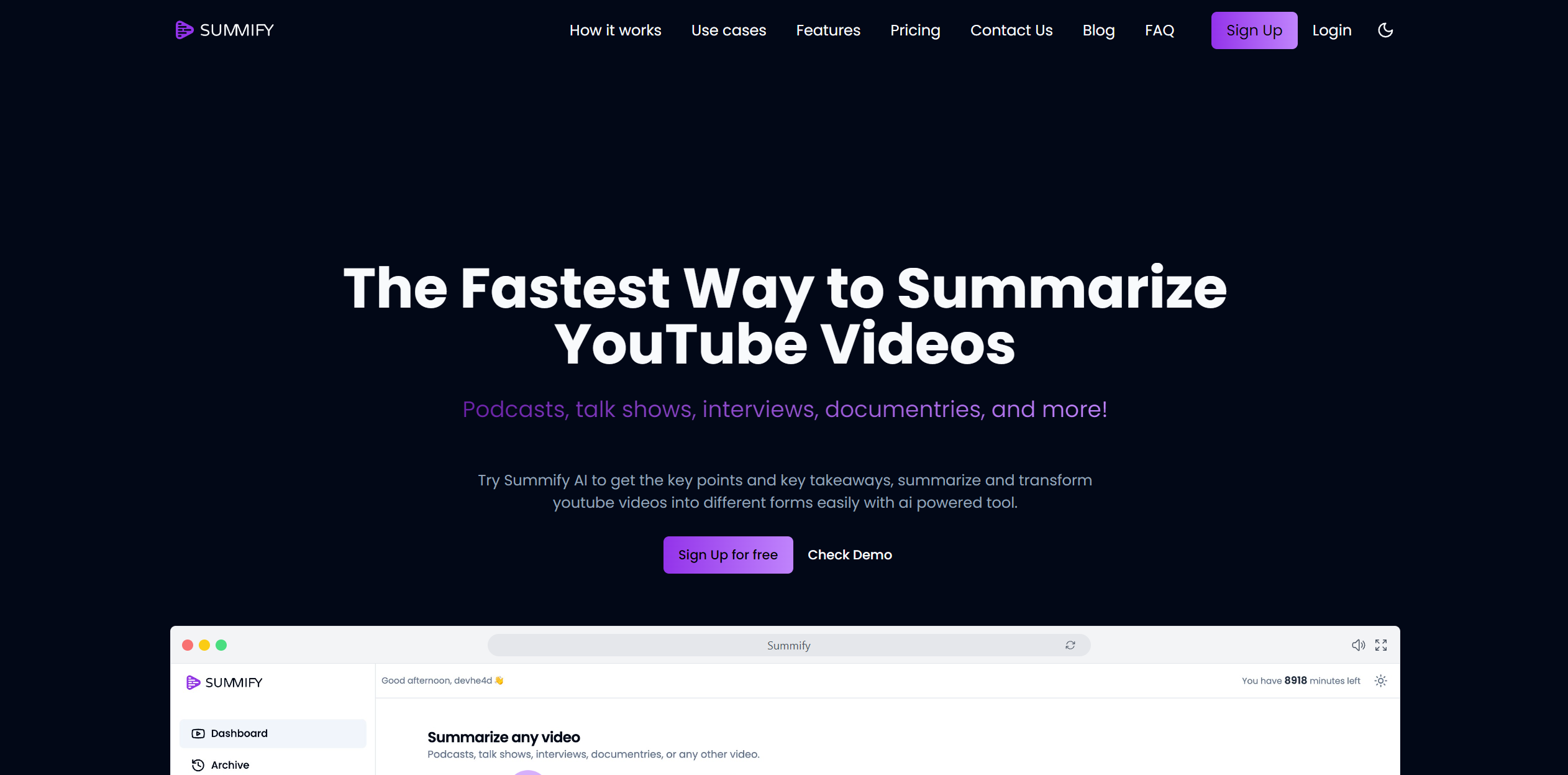Click the refresh icon in browser bar
Viewport: 1568px width, 775px height.
pyautogui.click(x=1070, y=645)
